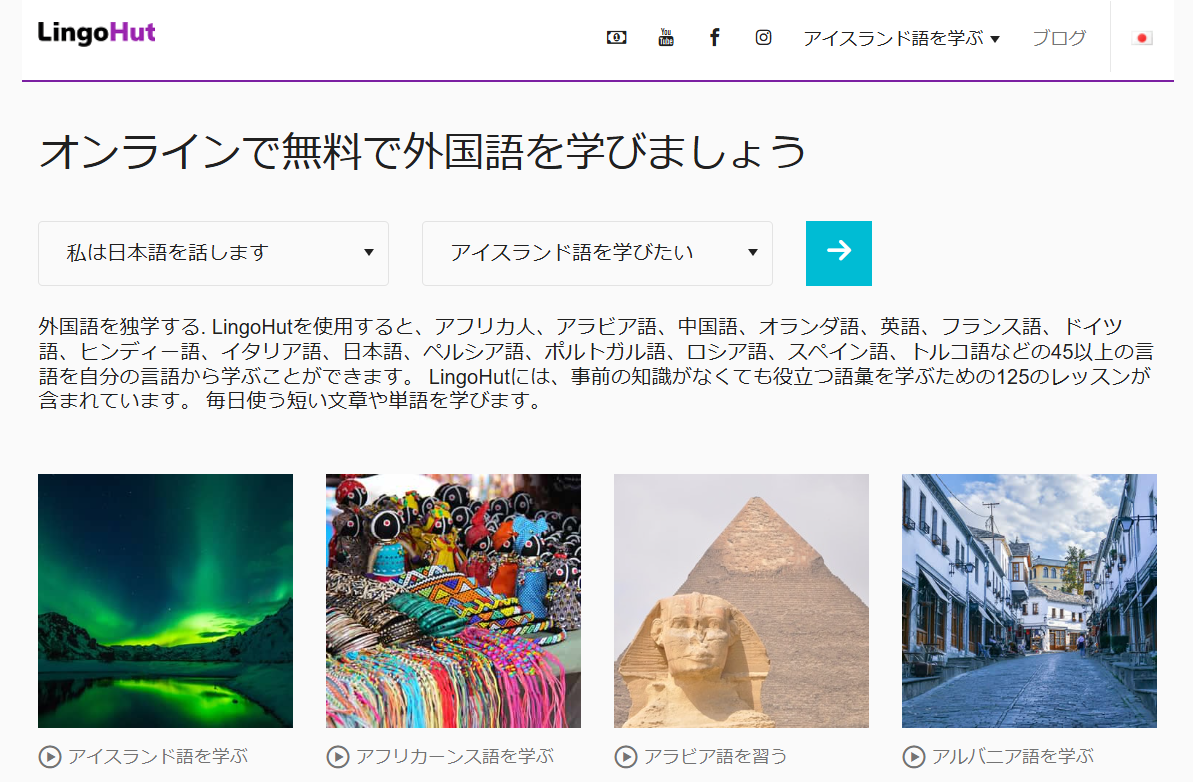Viewport: 1193px width, 782px height.
Task: Click play icon beside アイスランド語を学ぶ
Action: point(49,757)
